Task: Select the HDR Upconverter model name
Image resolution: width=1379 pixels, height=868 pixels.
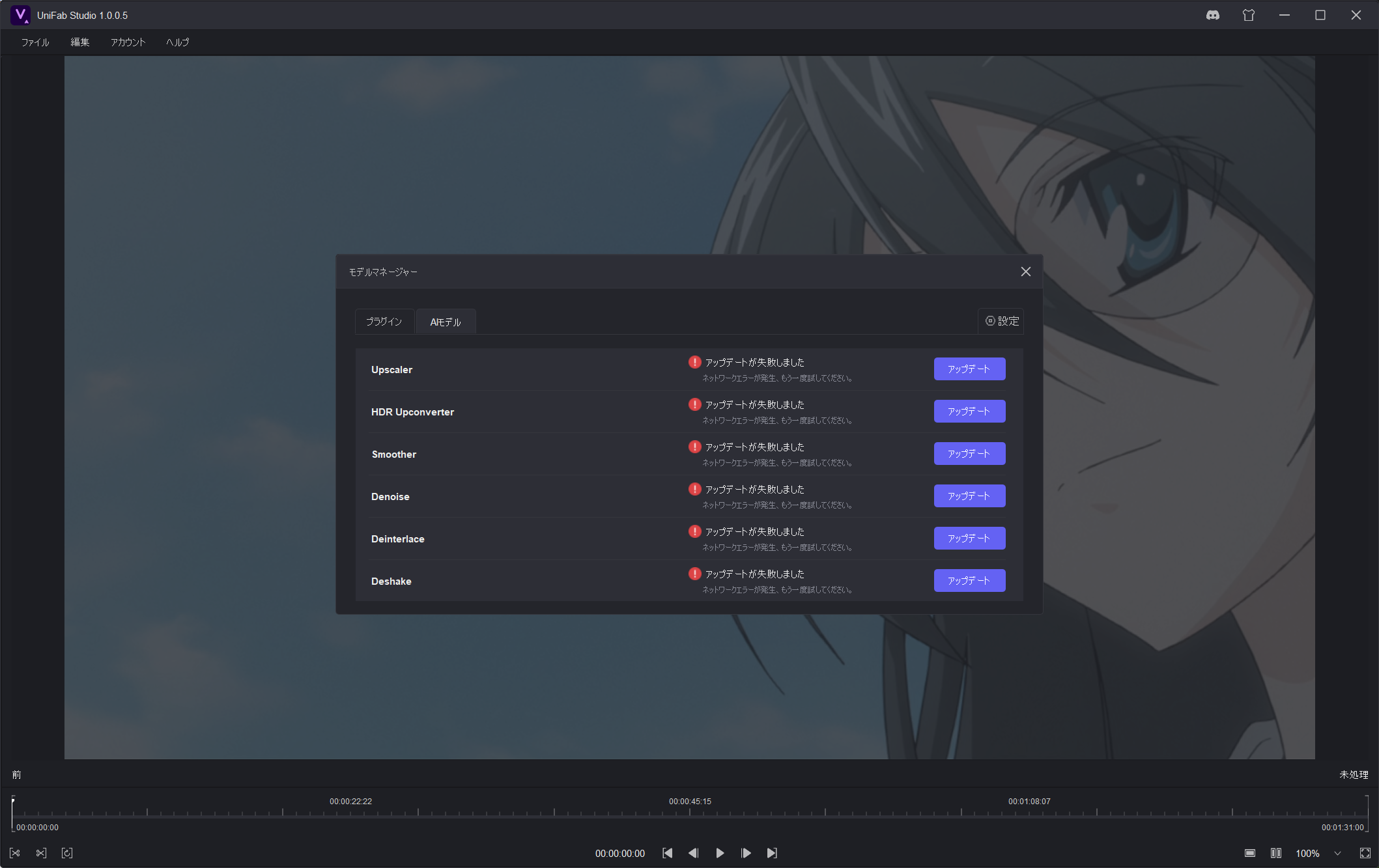Action: tap(412, 412)
